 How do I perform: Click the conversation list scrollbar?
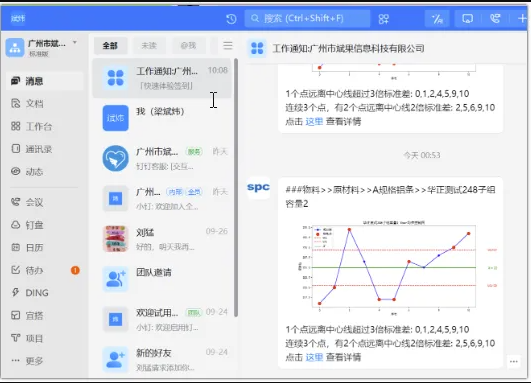point(236,188)
